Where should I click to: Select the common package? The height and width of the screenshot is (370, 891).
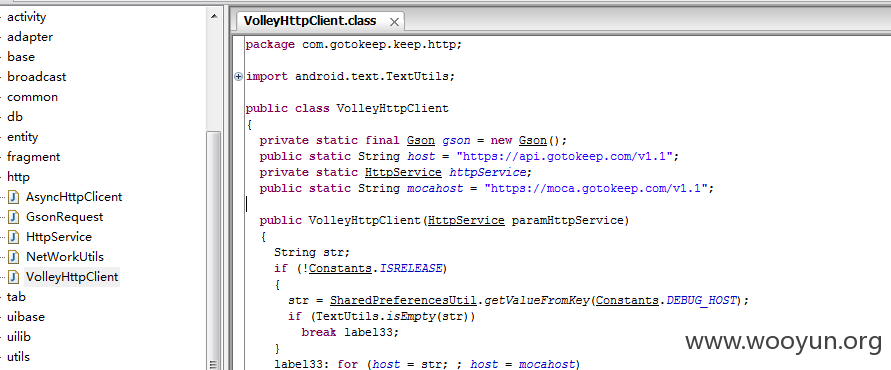[x=32, y=97]
